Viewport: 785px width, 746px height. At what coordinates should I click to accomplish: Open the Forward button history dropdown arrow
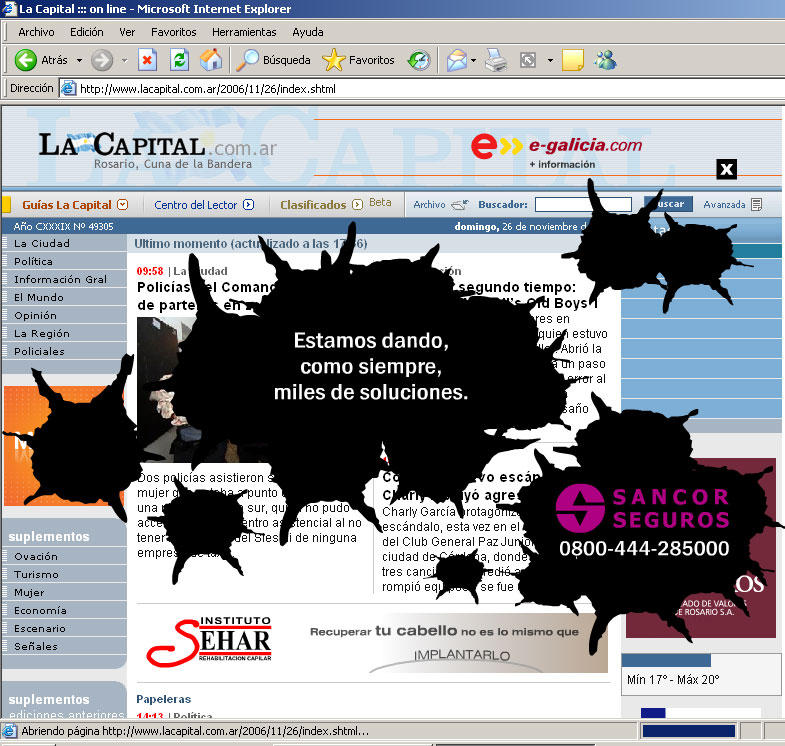[x=124, y=61]
